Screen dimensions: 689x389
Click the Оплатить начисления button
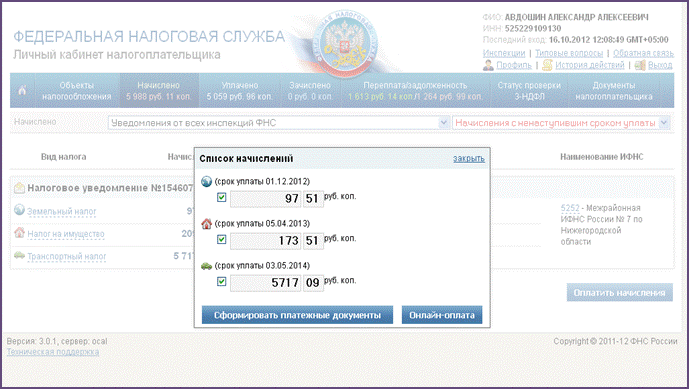620,293
